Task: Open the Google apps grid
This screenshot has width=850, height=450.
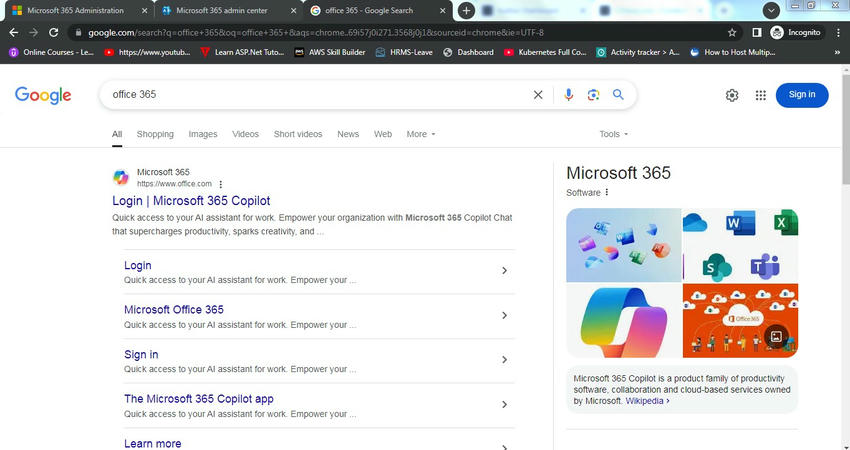Action: pos(761,95)
